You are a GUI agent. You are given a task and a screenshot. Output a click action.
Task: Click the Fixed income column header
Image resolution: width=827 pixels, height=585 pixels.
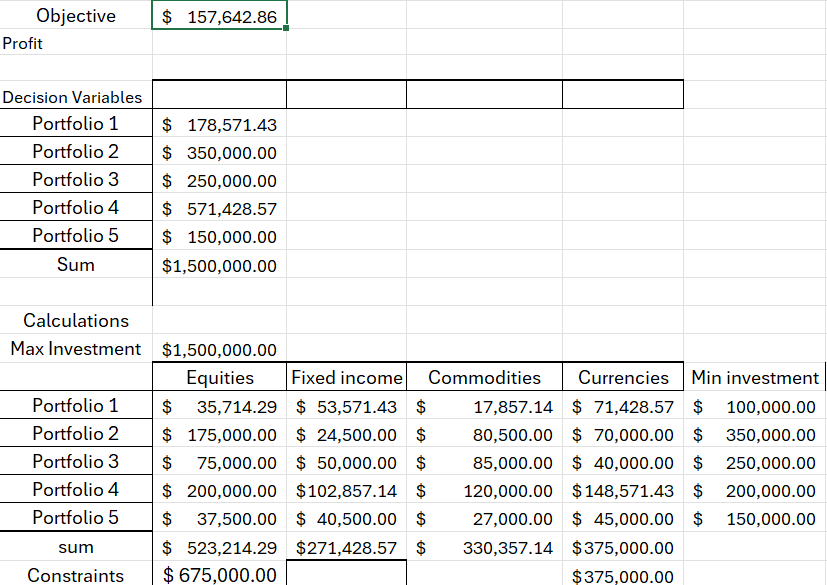[347, 377]
